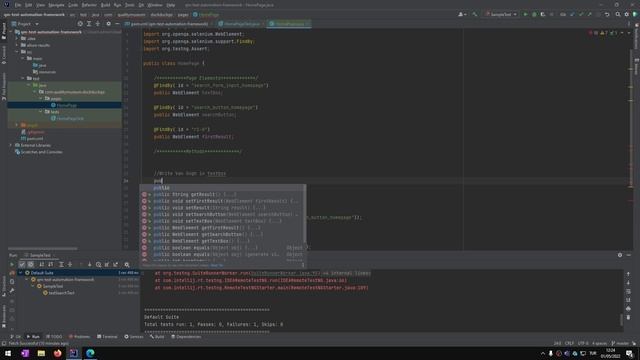The height and width of the screenshot is (360, 640).
Task: Collapse Default Suite in test results
Action: click(21, 273)
